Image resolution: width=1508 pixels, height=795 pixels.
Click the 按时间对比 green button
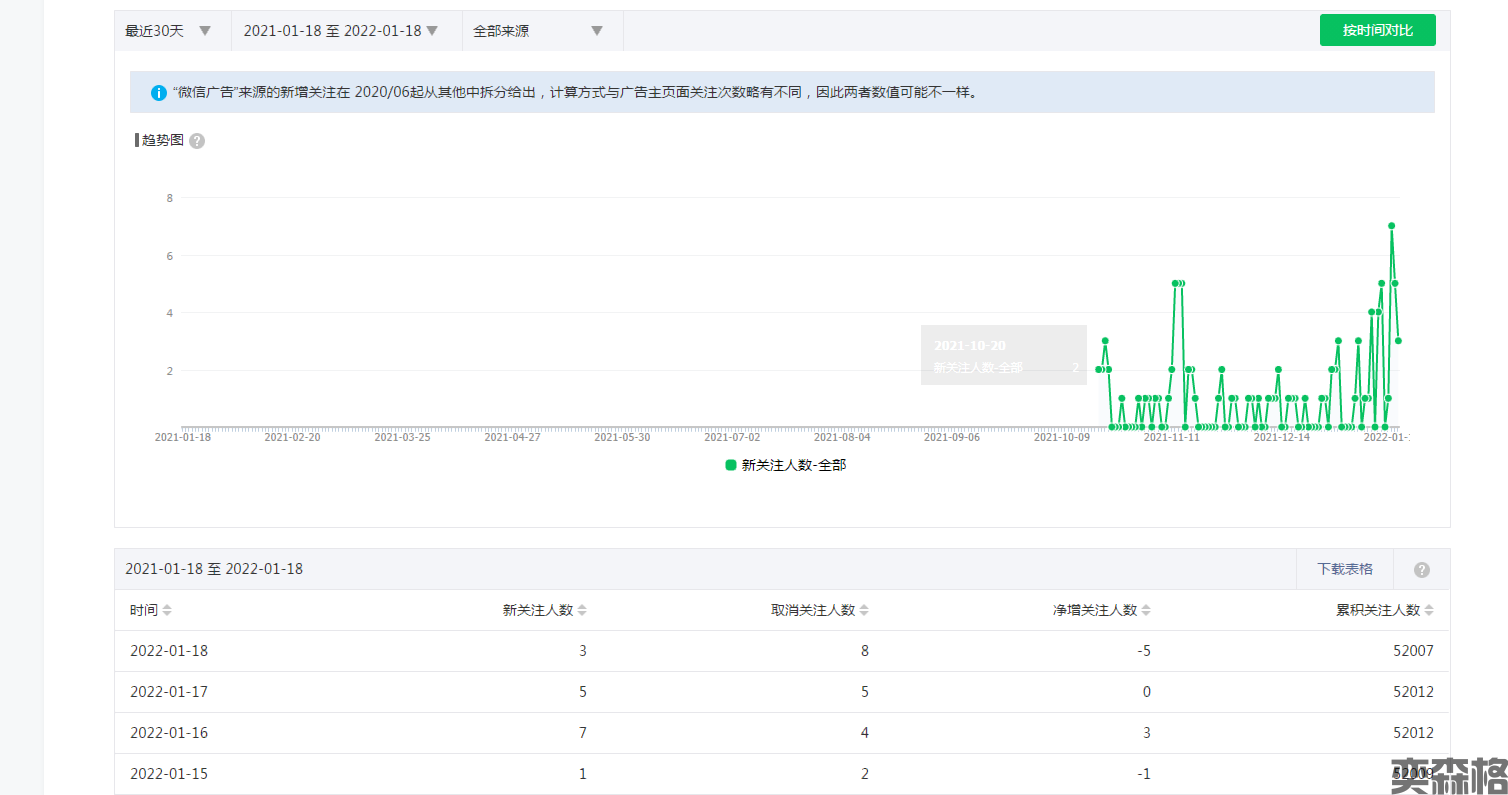(x=1377, y=30)
